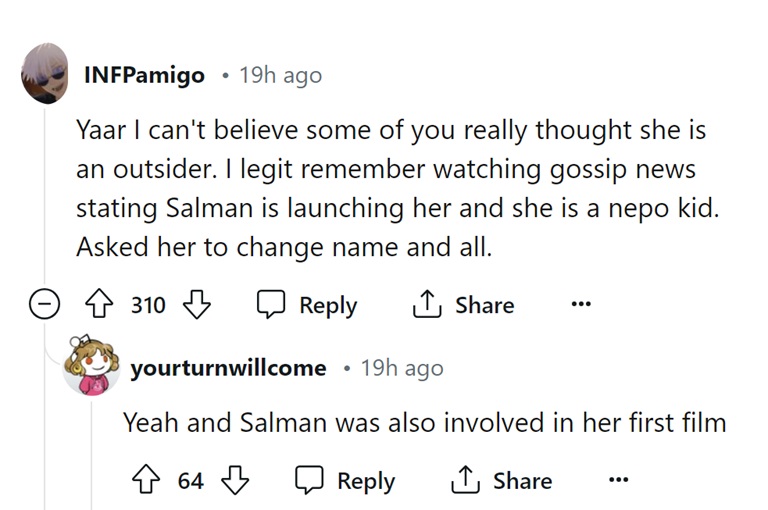Click the Reply label on INFPamigo's comment
This screenshot has height=510, width=768.
click(328, 305)
